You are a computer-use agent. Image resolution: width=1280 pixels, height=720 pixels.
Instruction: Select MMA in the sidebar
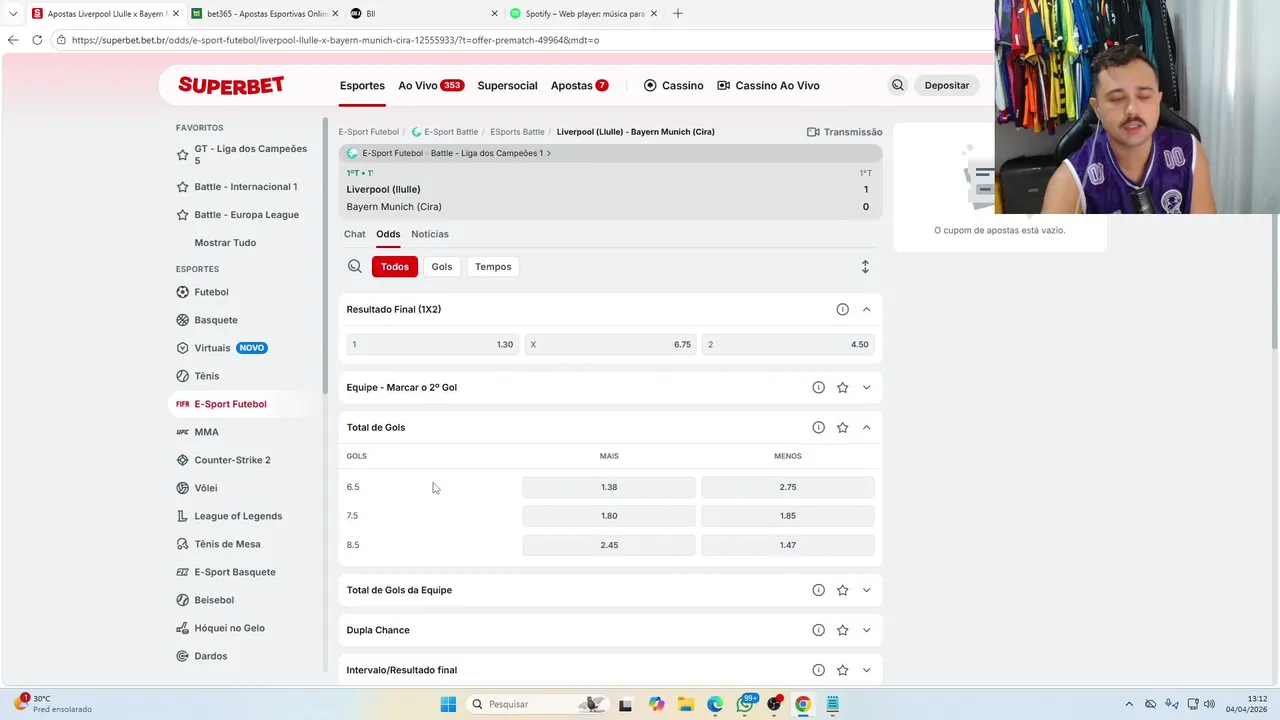click(x=206, y=432)
